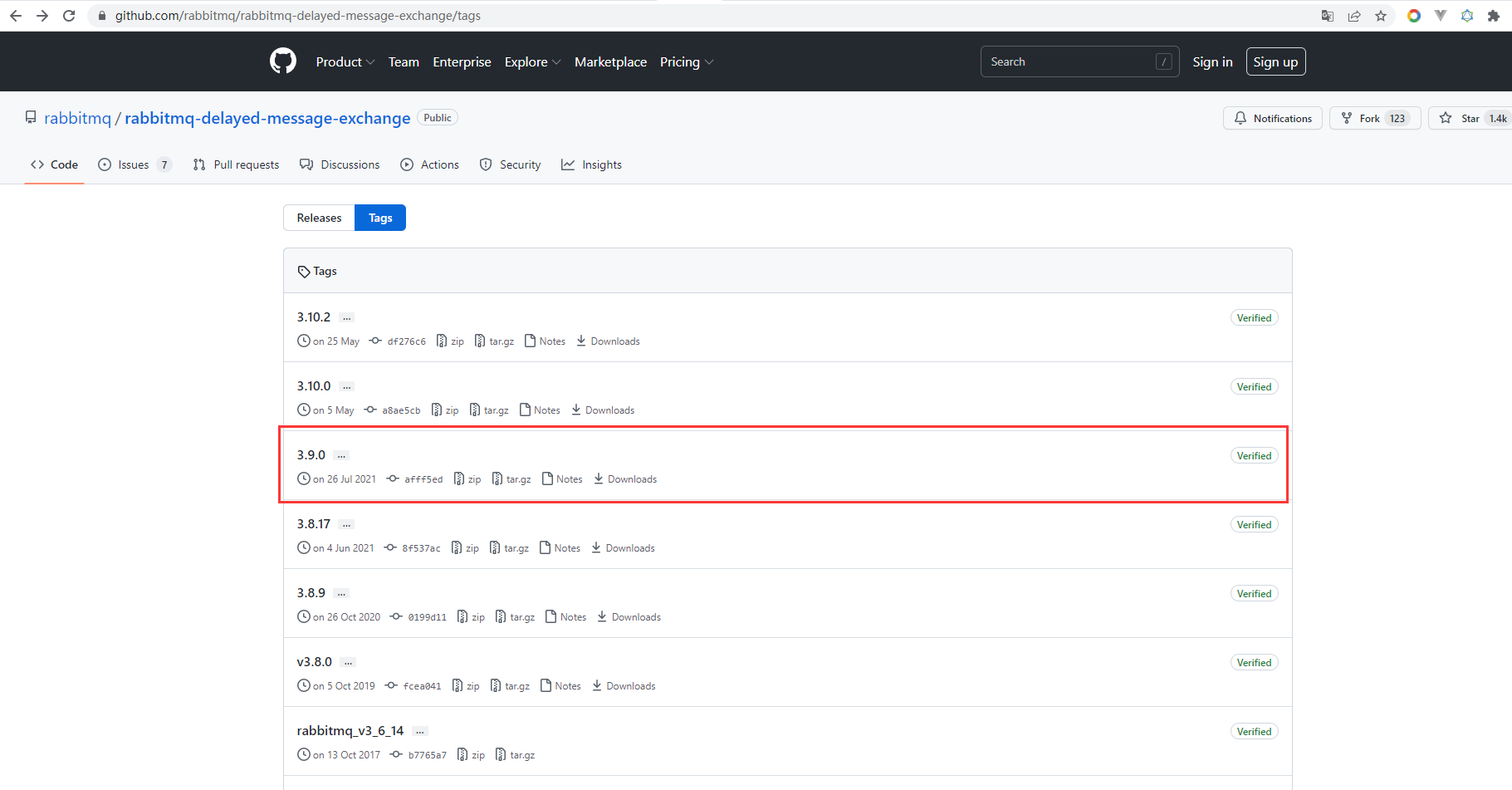This screenshot has width=1512, height=790.
Task: Open the translate page icon
Action: [1328, 16]
